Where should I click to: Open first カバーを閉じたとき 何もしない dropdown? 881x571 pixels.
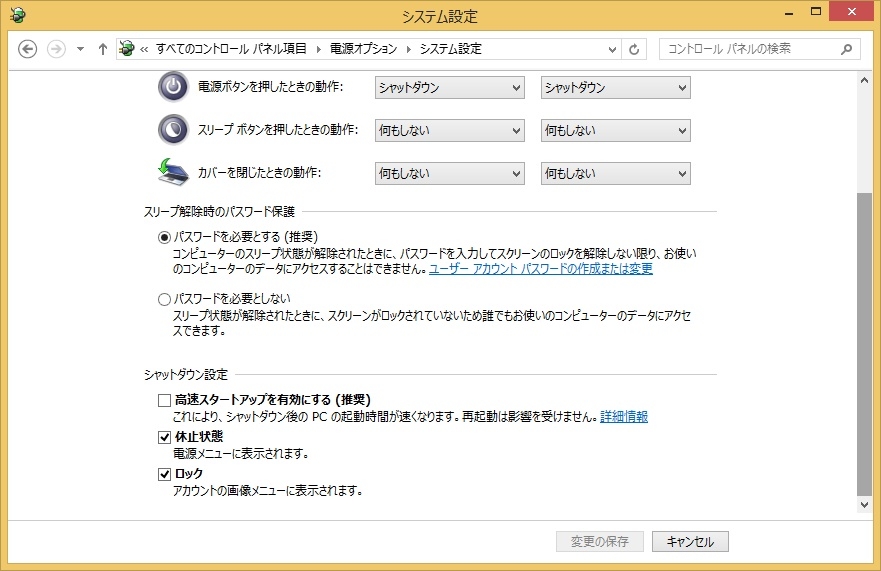(x=449, y=174)
